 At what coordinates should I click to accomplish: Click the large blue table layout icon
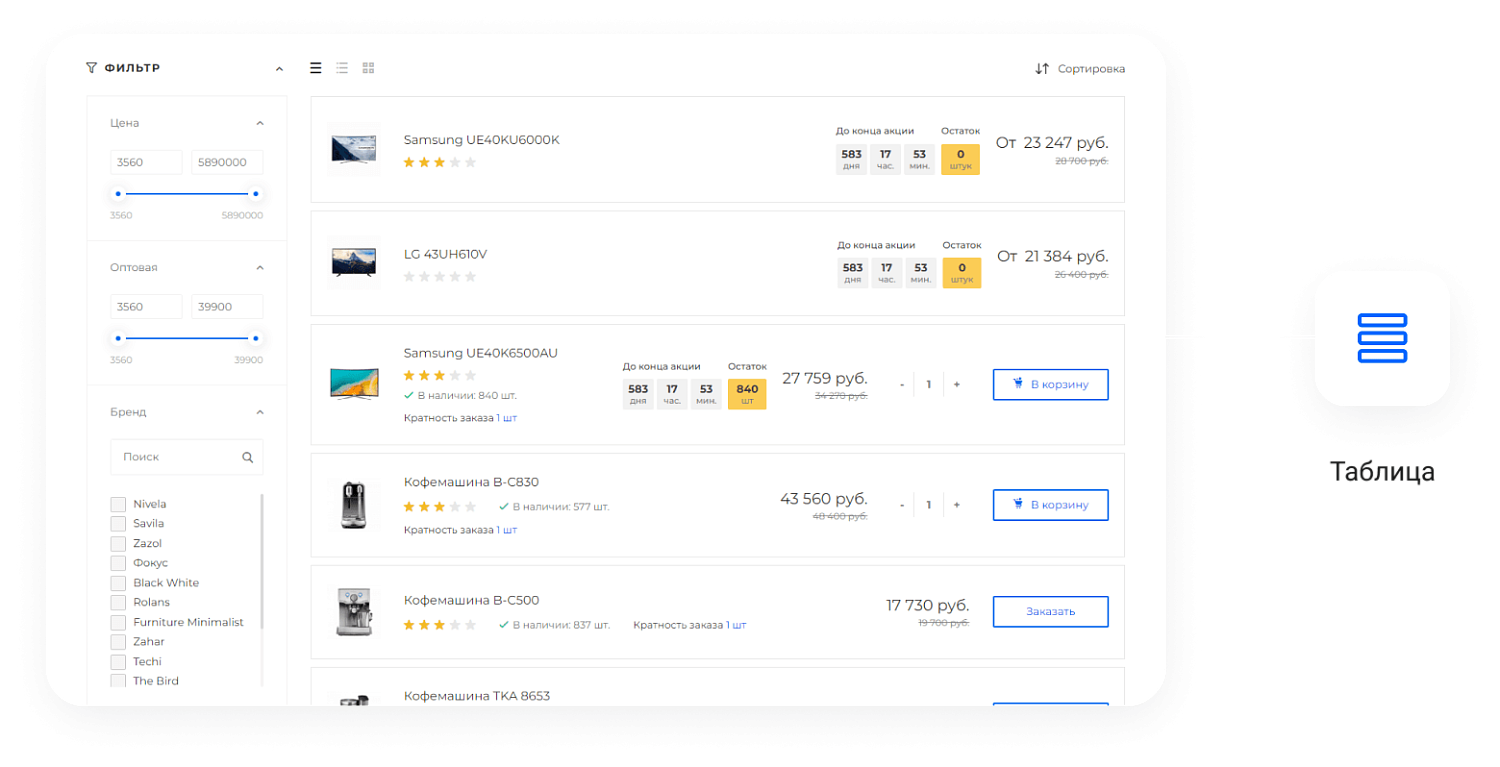pos(1382,338)
